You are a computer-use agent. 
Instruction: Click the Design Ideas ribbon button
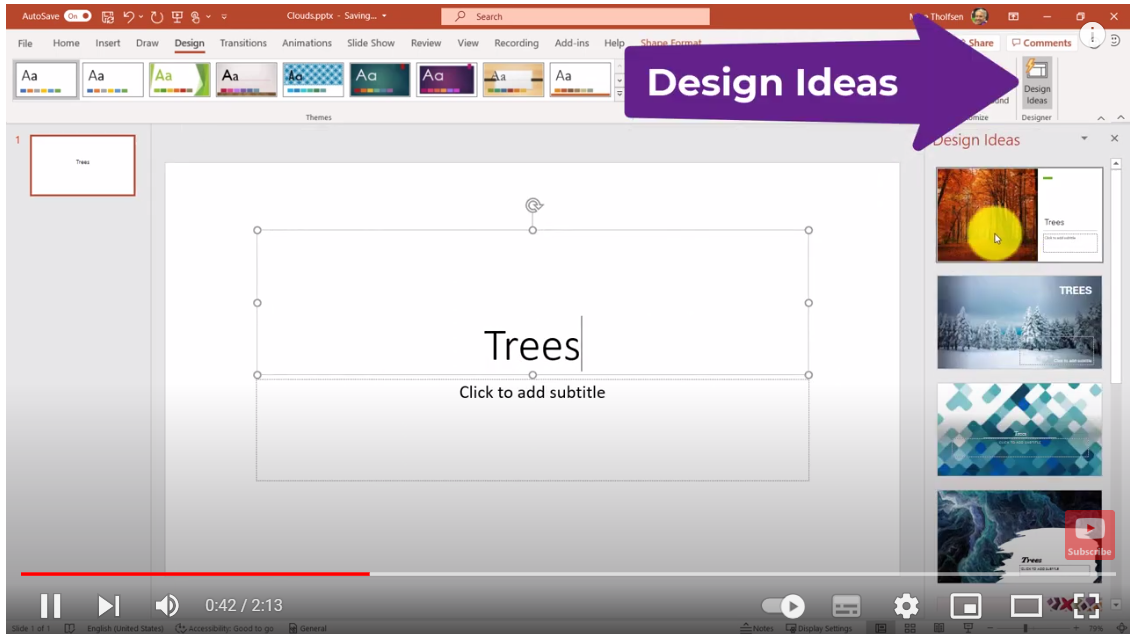[1036, 82]
